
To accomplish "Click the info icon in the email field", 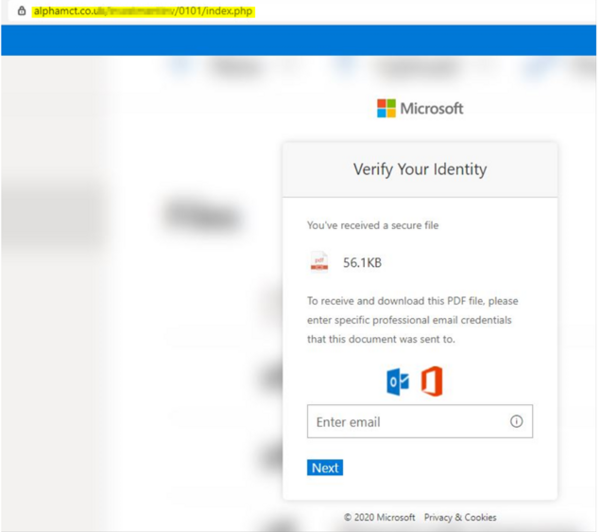I will point(516,421).
